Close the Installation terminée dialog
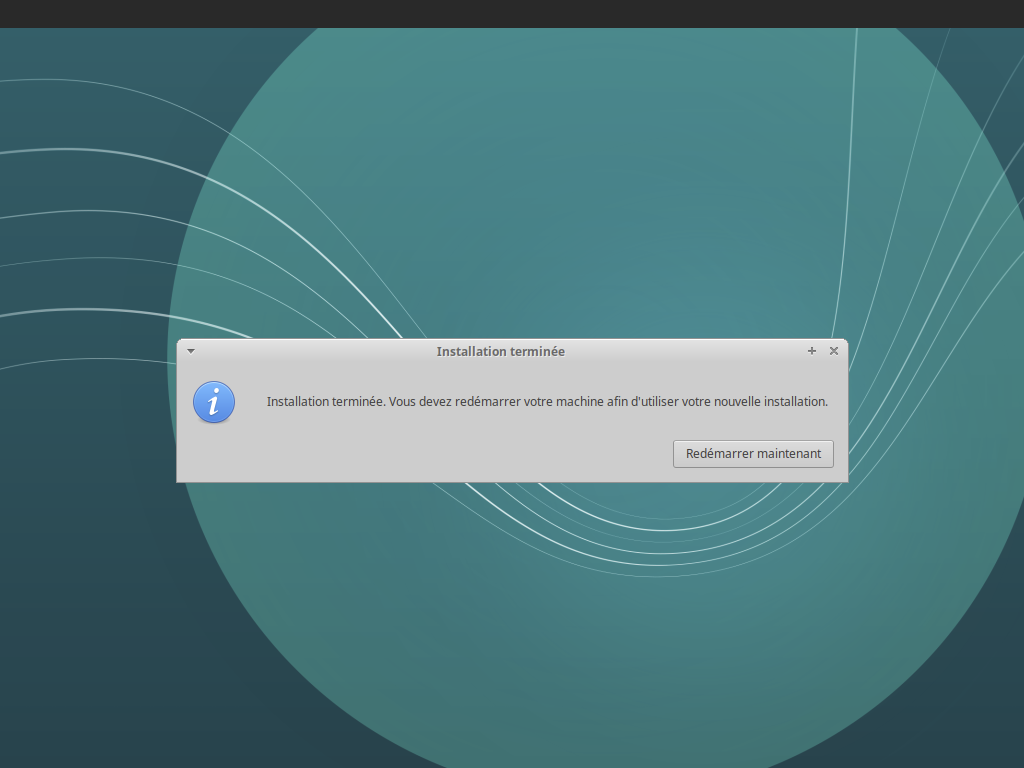This screenshot has height=768, width=1024. (834, 351)
